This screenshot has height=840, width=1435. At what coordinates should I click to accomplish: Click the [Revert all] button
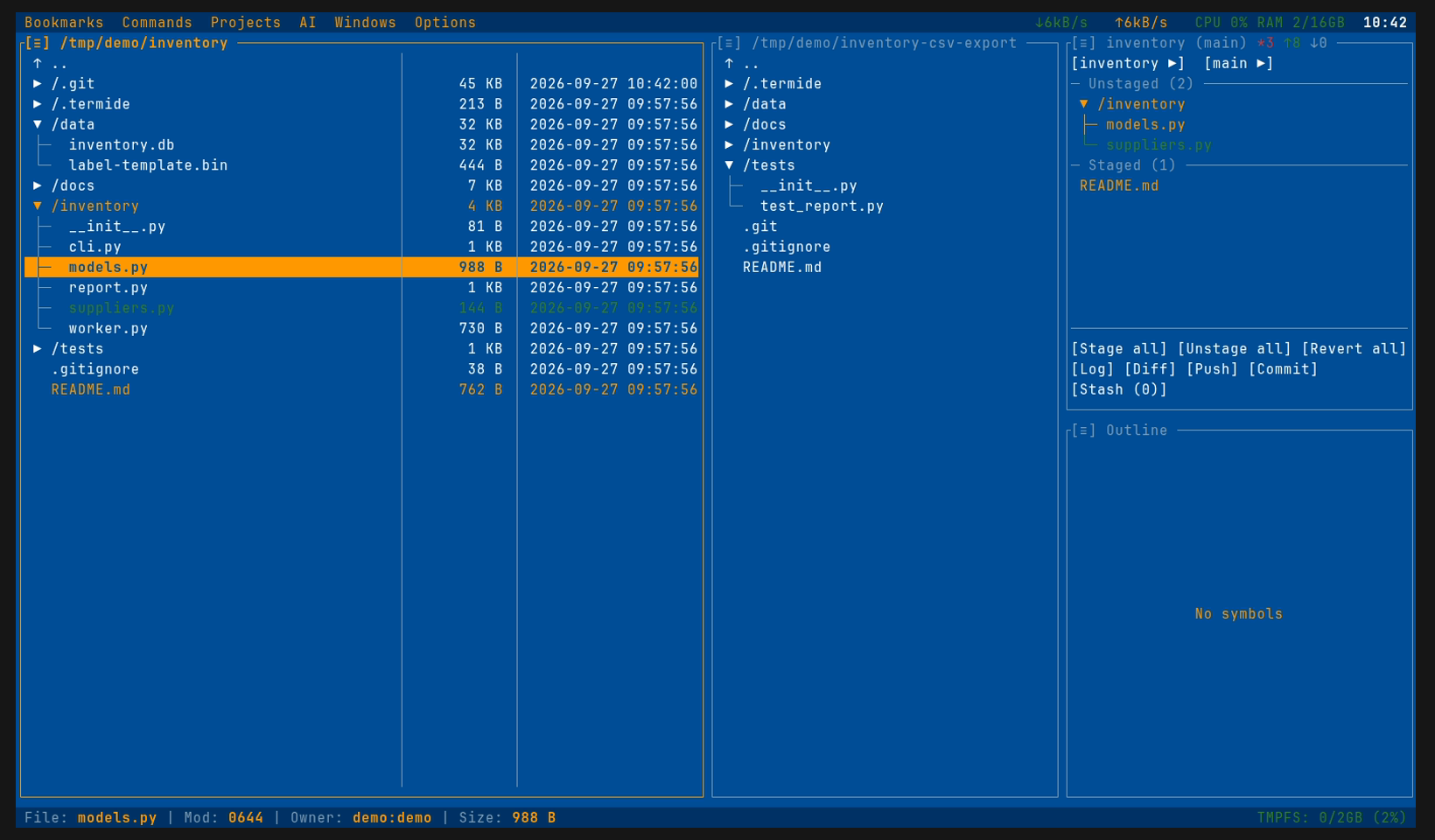point(1354,348)
